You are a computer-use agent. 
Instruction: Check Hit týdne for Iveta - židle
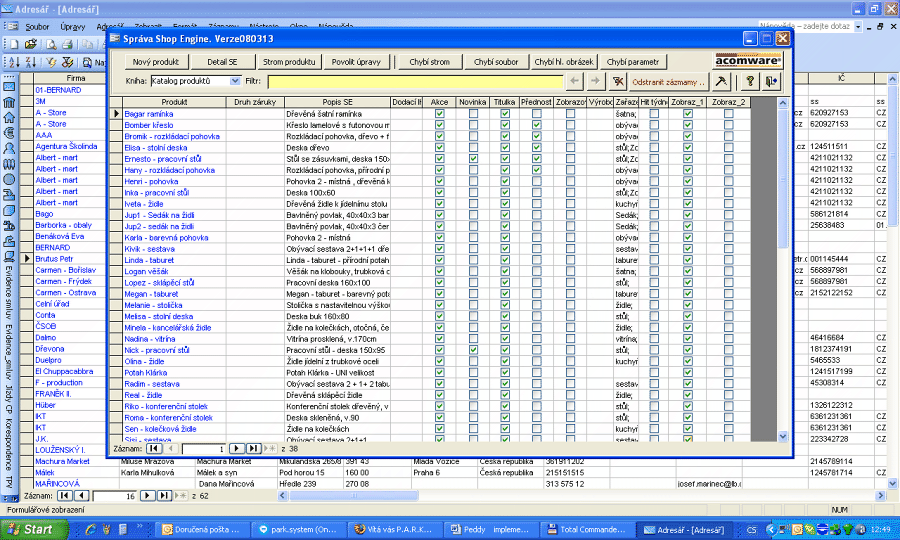654,204
